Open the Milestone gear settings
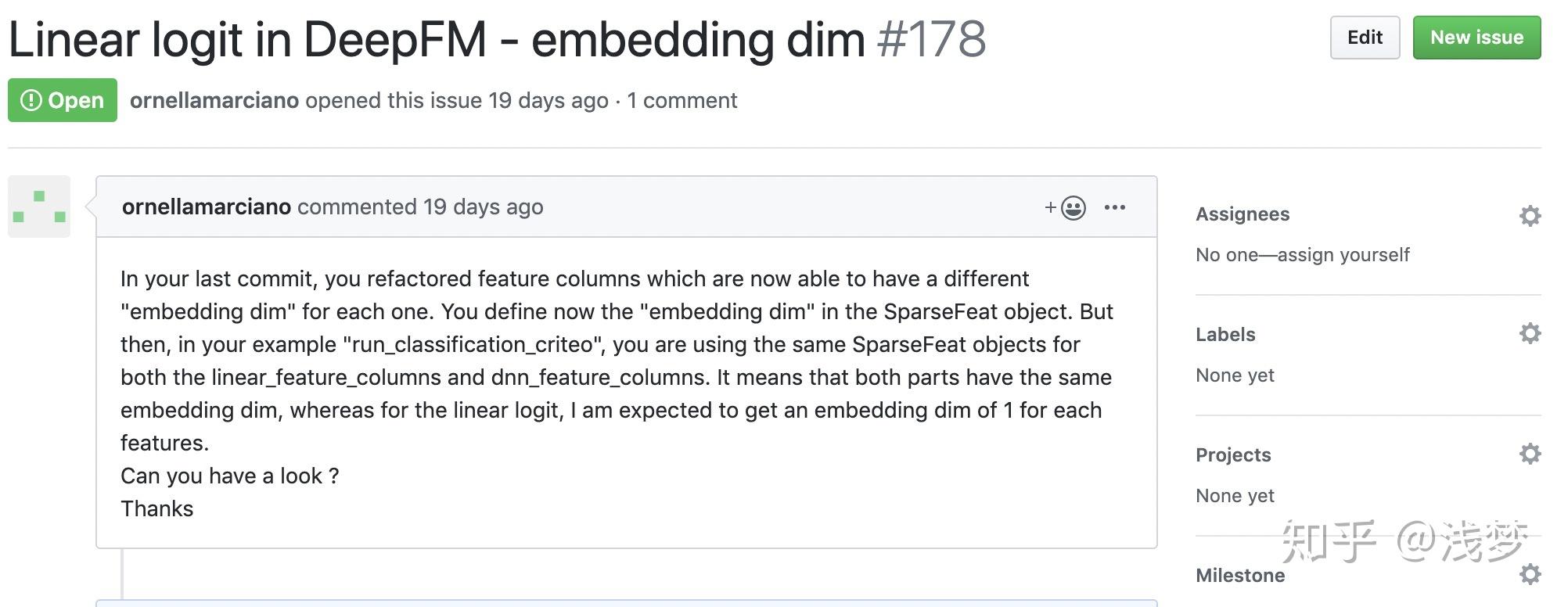1568x607 pixels. (1530, 575)
